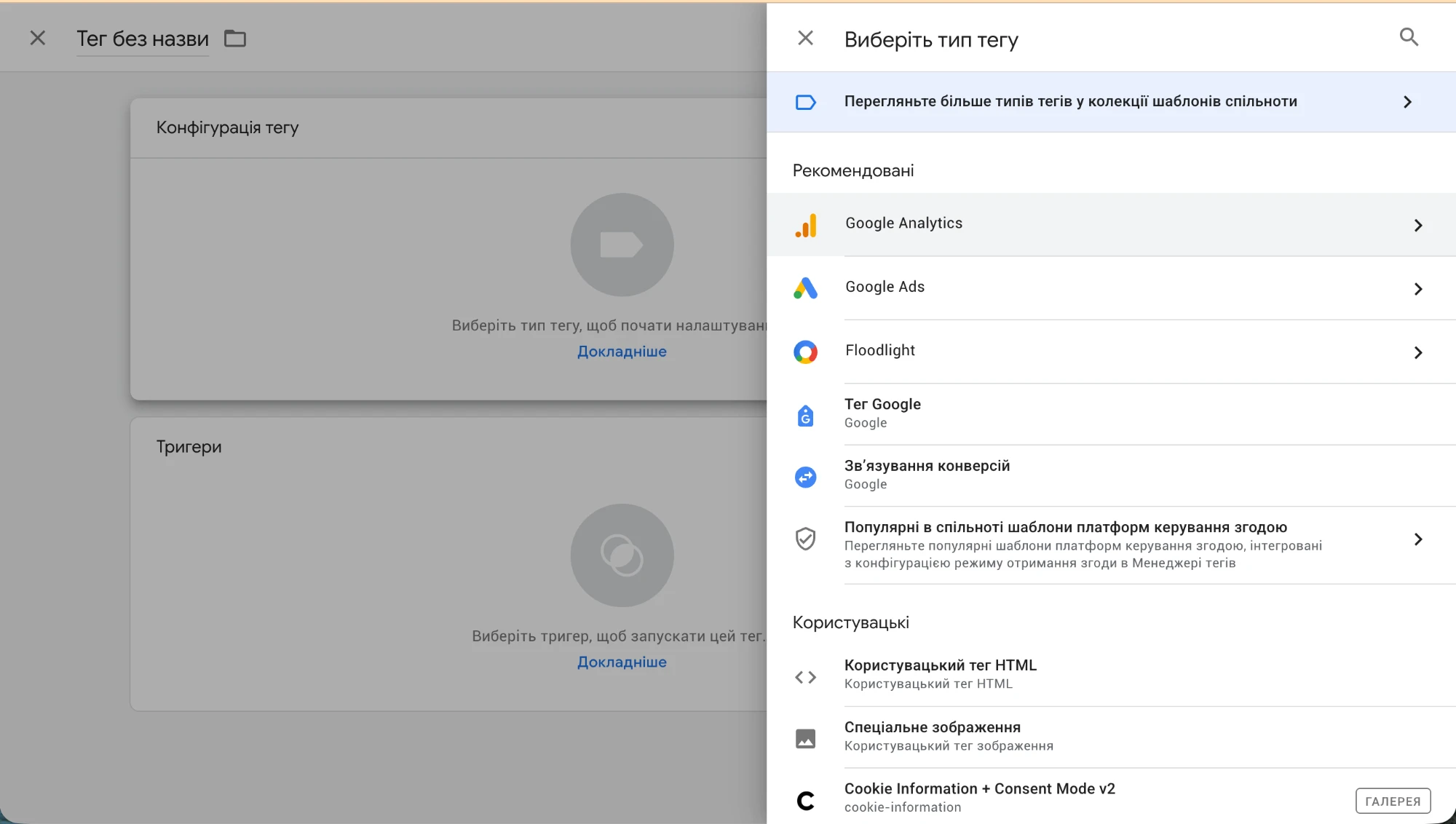Screen dimensions: 1456x824
Task: Choose Зв'язування конверсій tag type
Action: [1111, 476]
